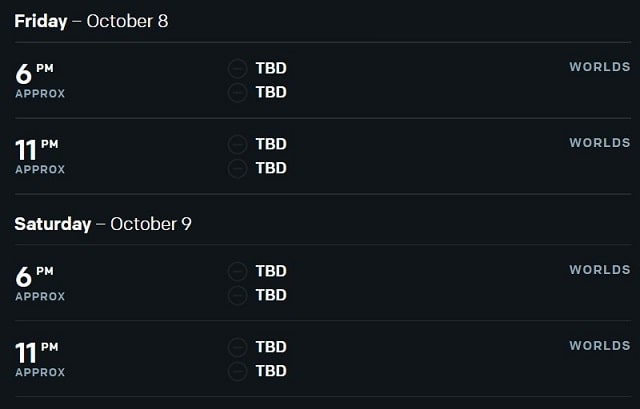Open the WORLDS label on Saturday 11 PM match
The image size is (640, 409).
600,346
